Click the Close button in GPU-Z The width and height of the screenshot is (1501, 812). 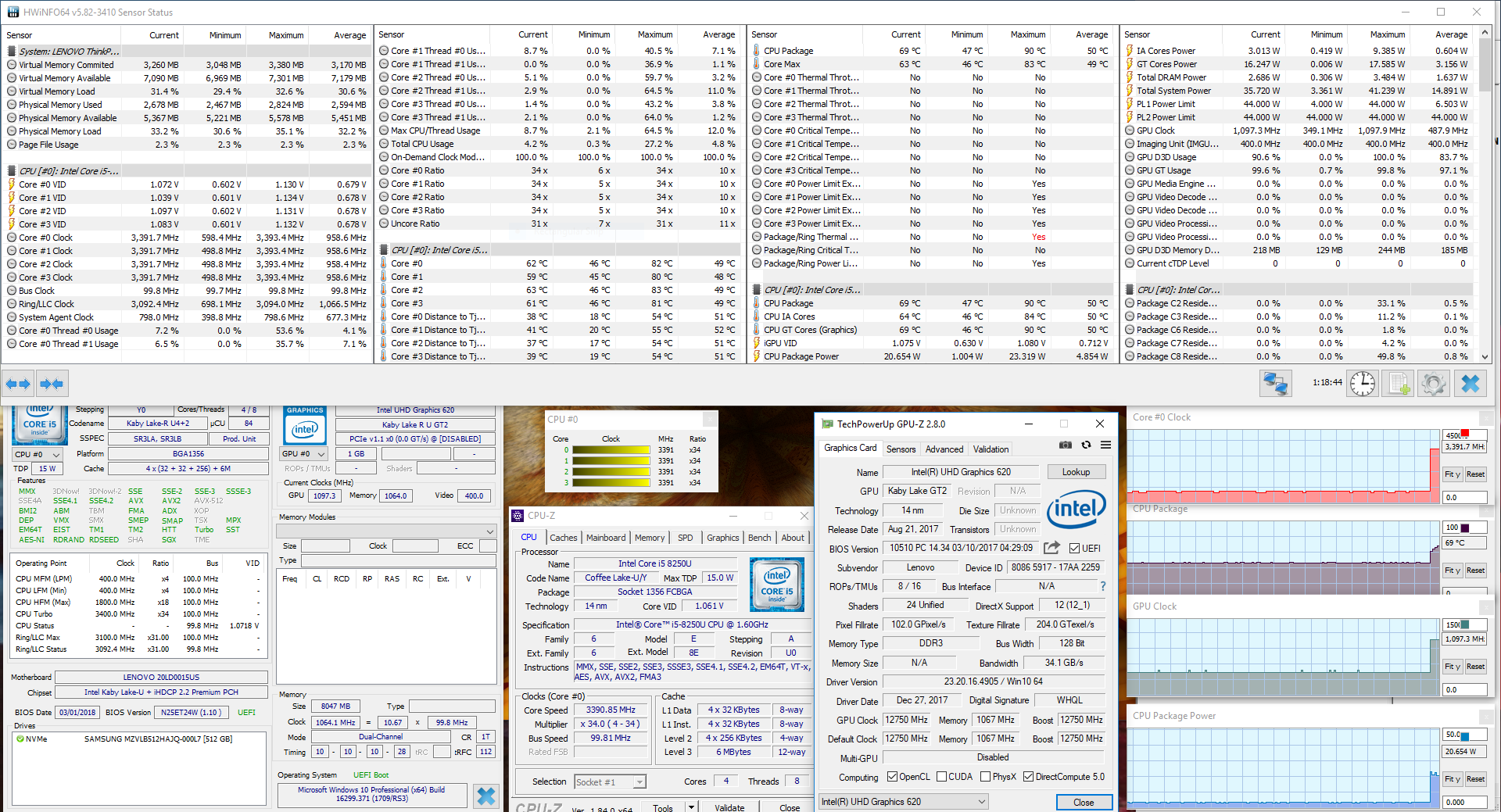click(1084, 803)
